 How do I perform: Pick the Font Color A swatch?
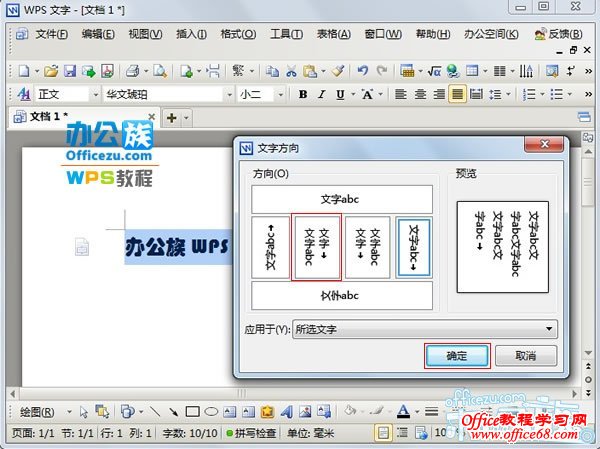pyautogui.click(x=403, y=412)
